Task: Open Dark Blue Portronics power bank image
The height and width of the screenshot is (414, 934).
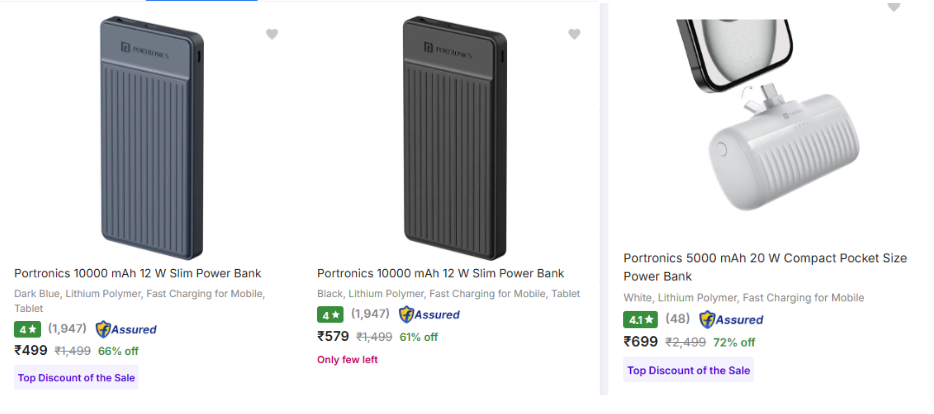Action: [x=153, y=138]
